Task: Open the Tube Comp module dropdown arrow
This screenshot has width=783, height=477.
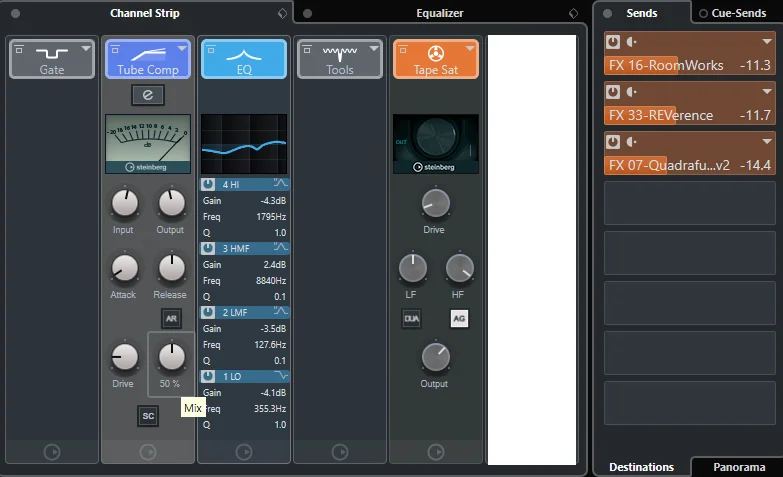Action: [182, 48]
